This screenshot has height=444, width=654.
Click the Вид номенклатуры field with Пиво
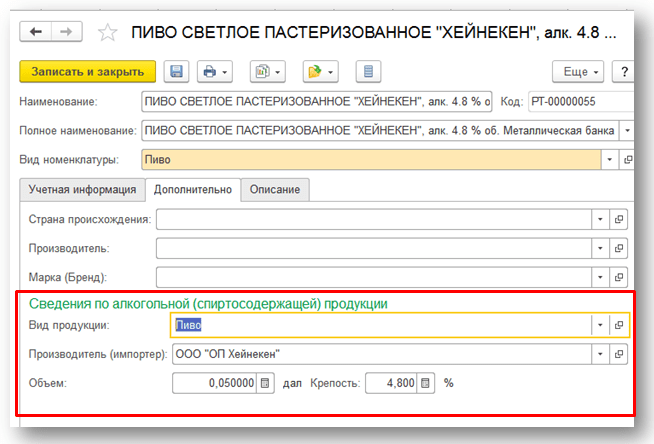click(371, 160)
